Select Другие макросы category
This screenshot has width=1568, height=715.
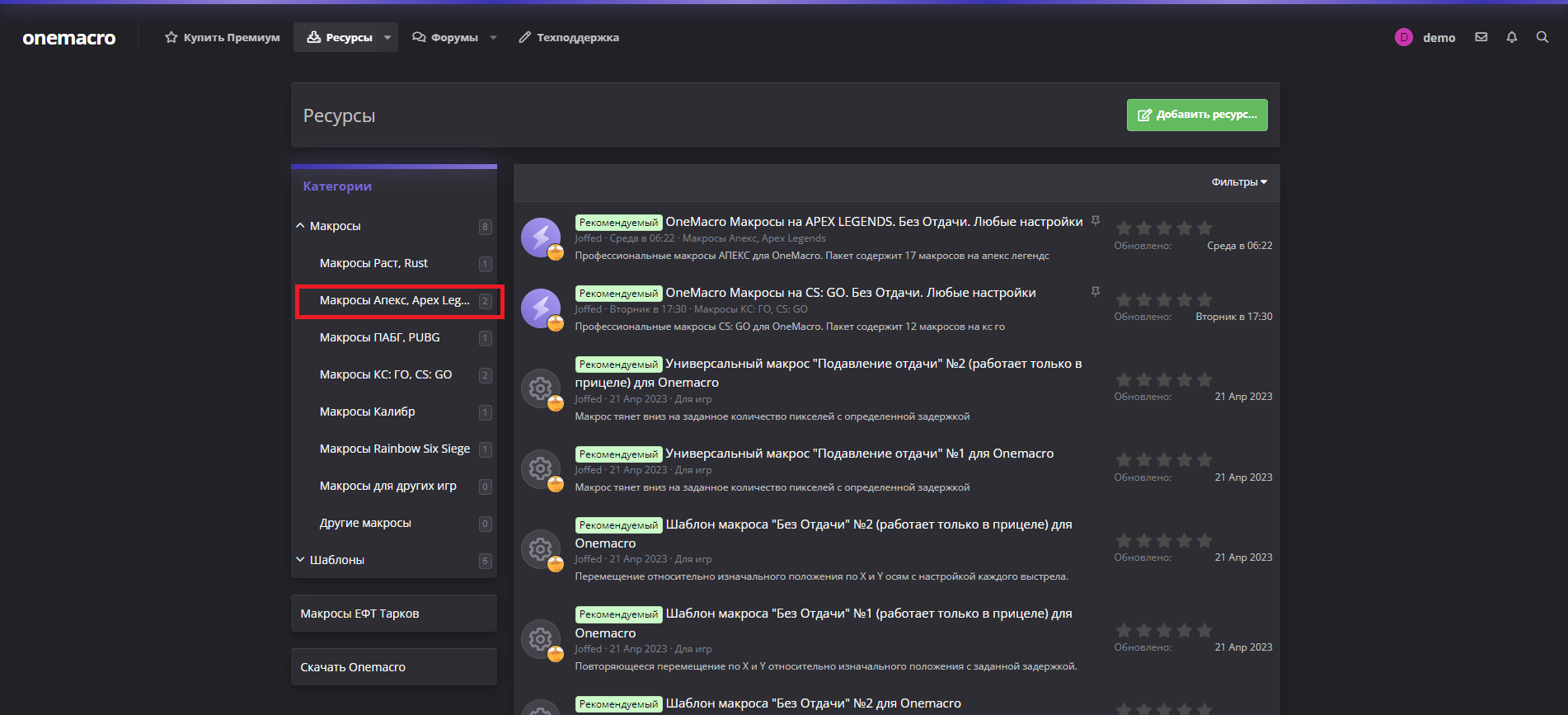click(365, 523)
